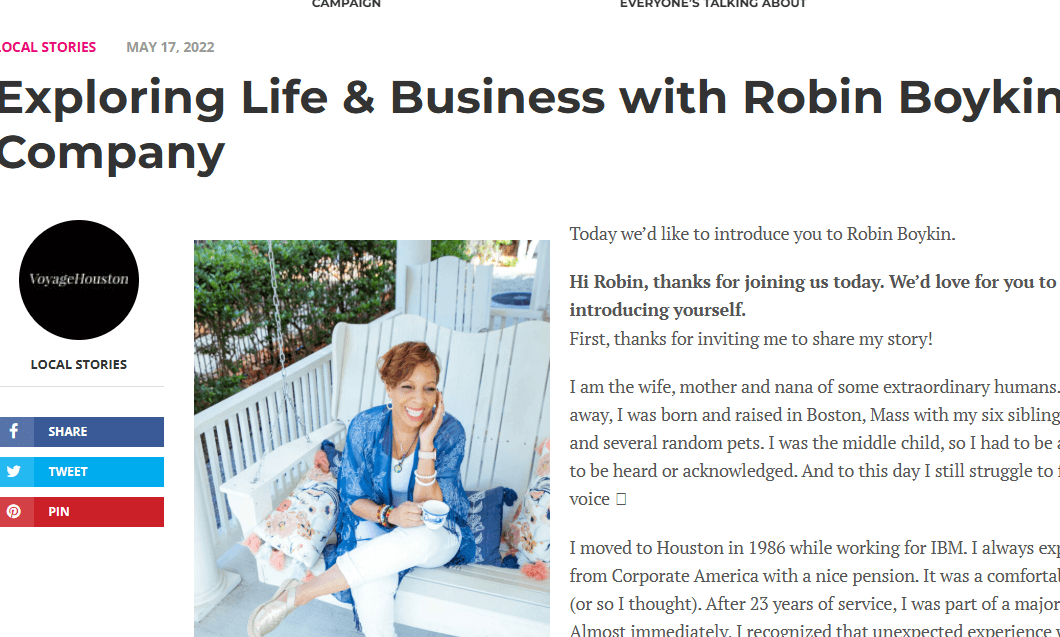Click the pink LOCAL STORIES link
Image resolution: width=1060 pixels, height=637 pixels.
coord(48,47)
